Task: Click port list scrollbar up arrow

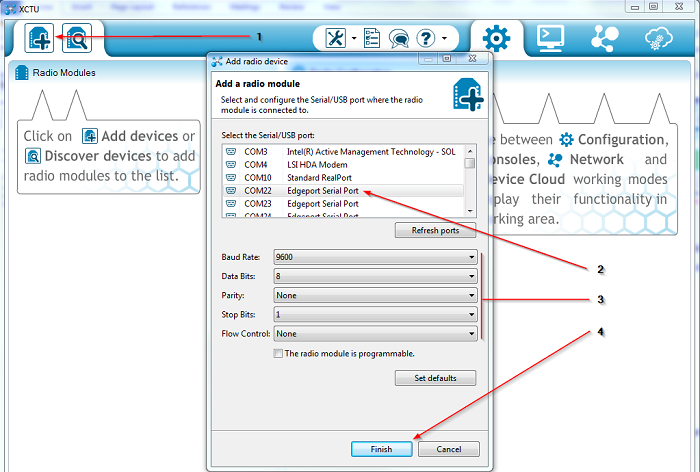Action: (470, 150)
